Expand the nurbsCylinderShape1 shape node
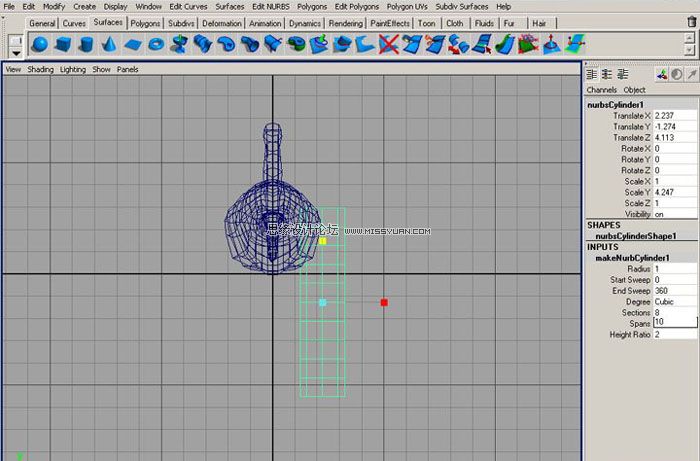The image size is (700, 461). pyautogui.click(x=636, y=236)
